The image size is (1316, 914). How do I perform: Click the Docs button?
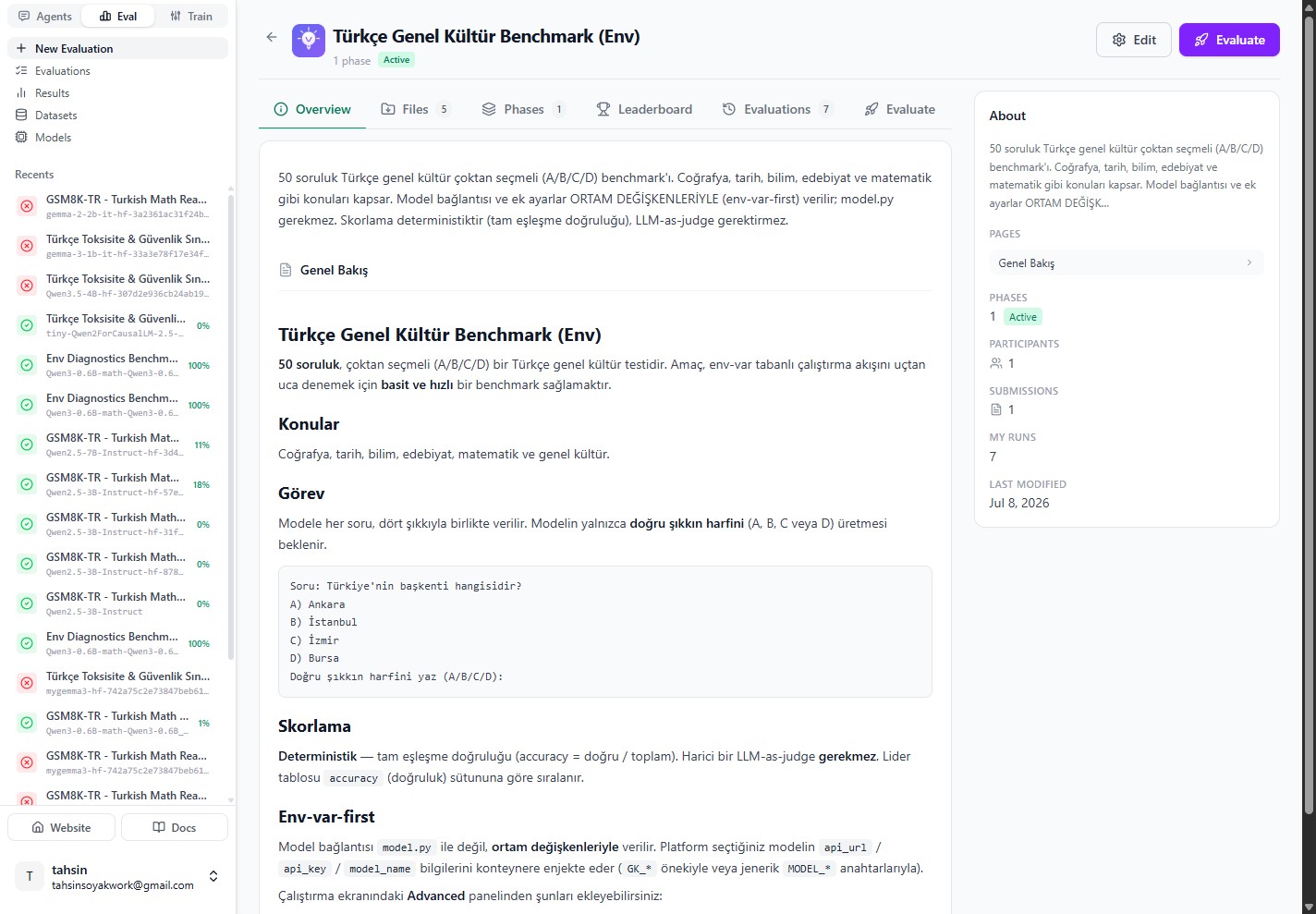point(175,827)
